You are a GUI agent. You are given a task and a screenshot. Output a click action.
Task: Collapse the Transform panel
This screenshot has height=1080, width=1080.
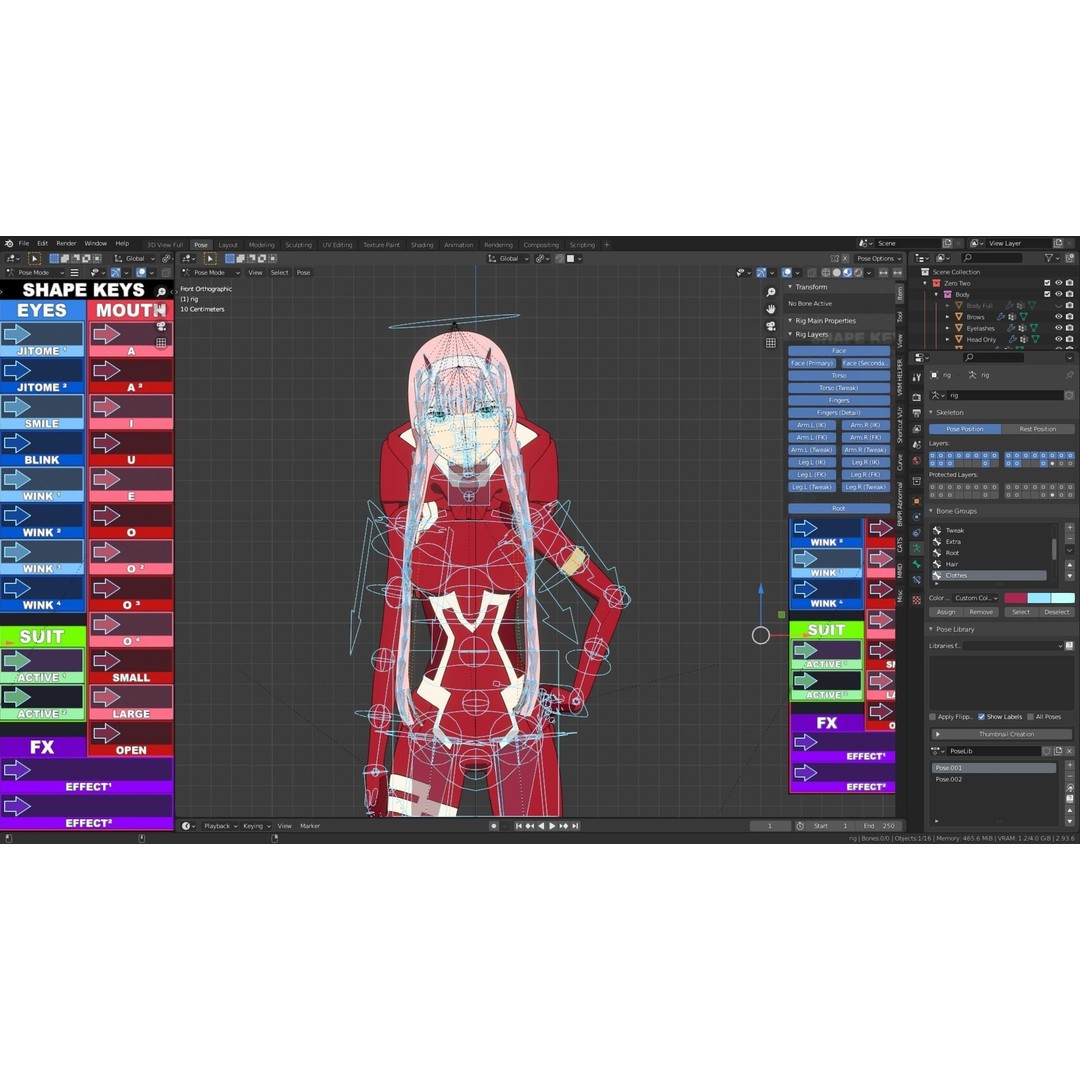point(790,287)
